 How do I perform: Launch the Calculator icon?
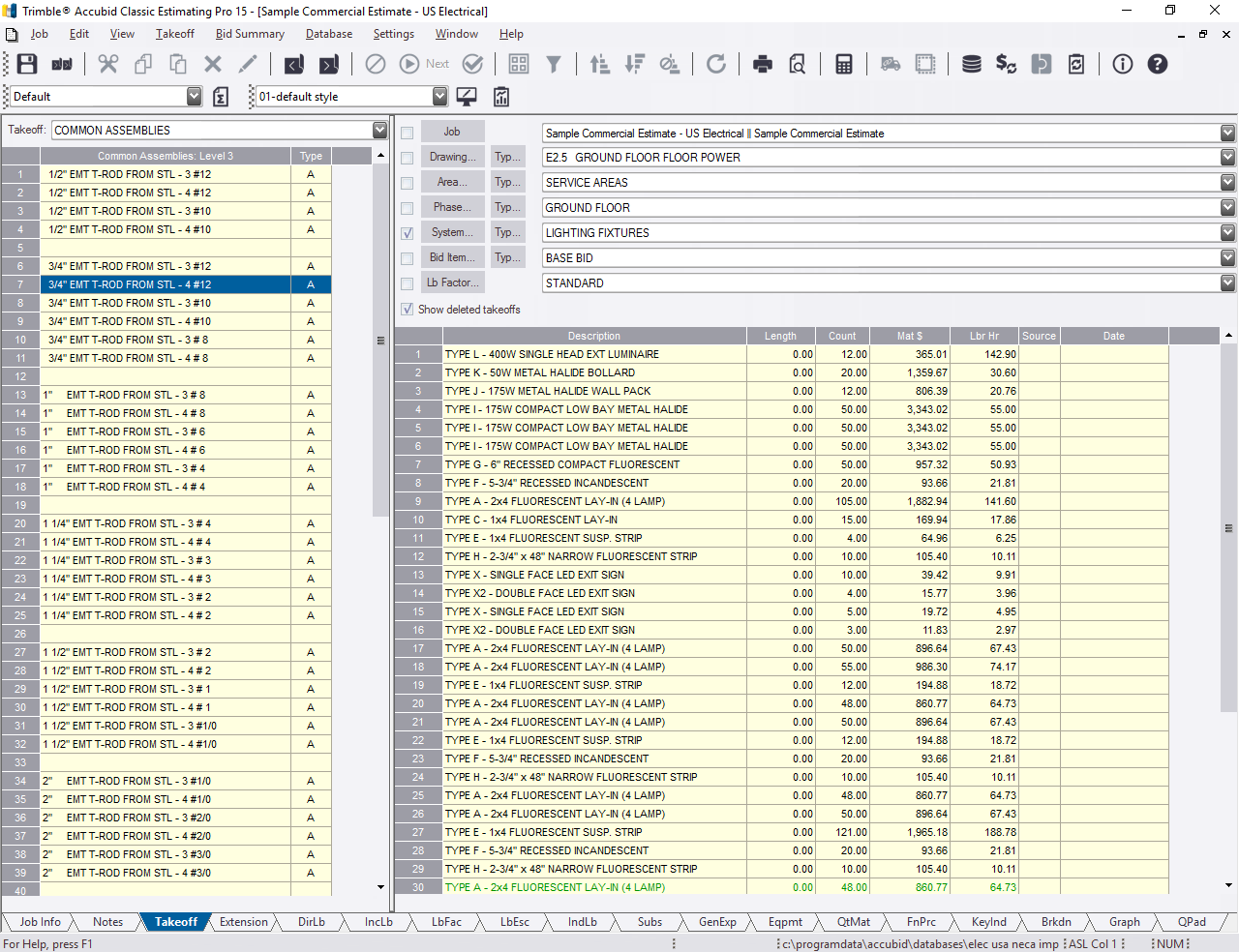point(842,64)
